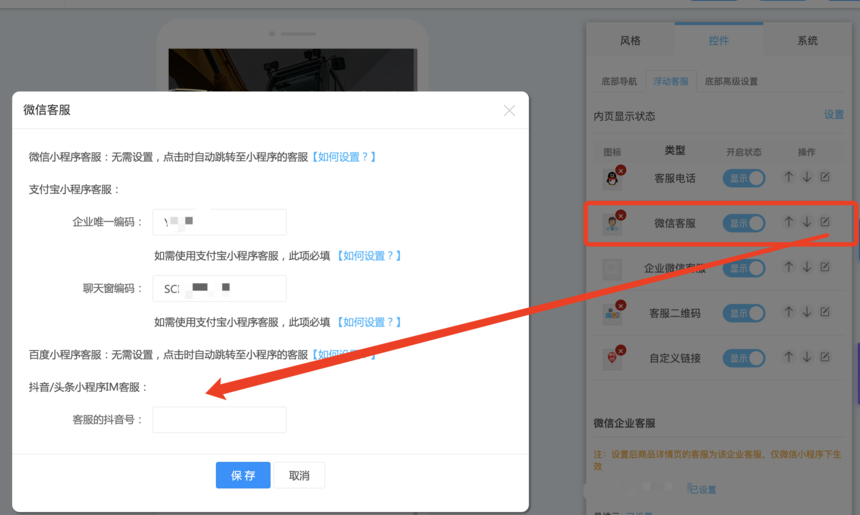Click the group icon of 客服二维码 row
The width and height of the screenshot is (860, 515).
click(x=612, y=314)
